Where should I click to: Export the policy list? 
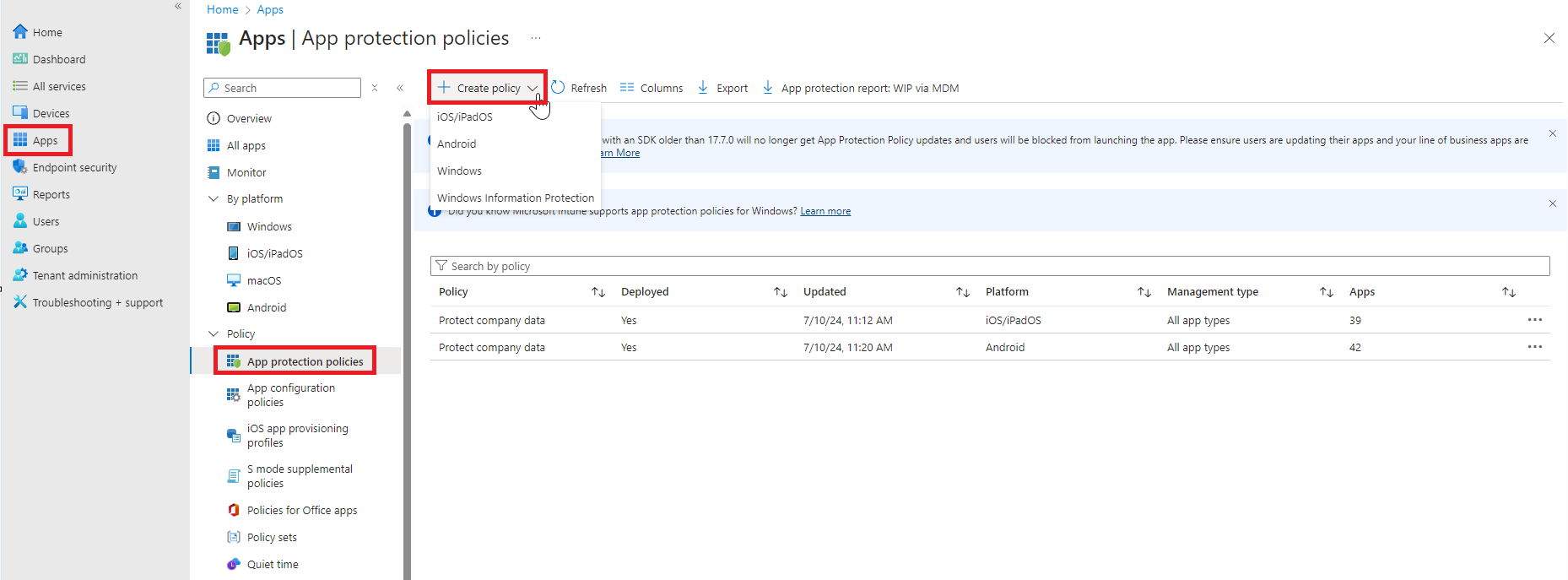(x=722, y=88)
